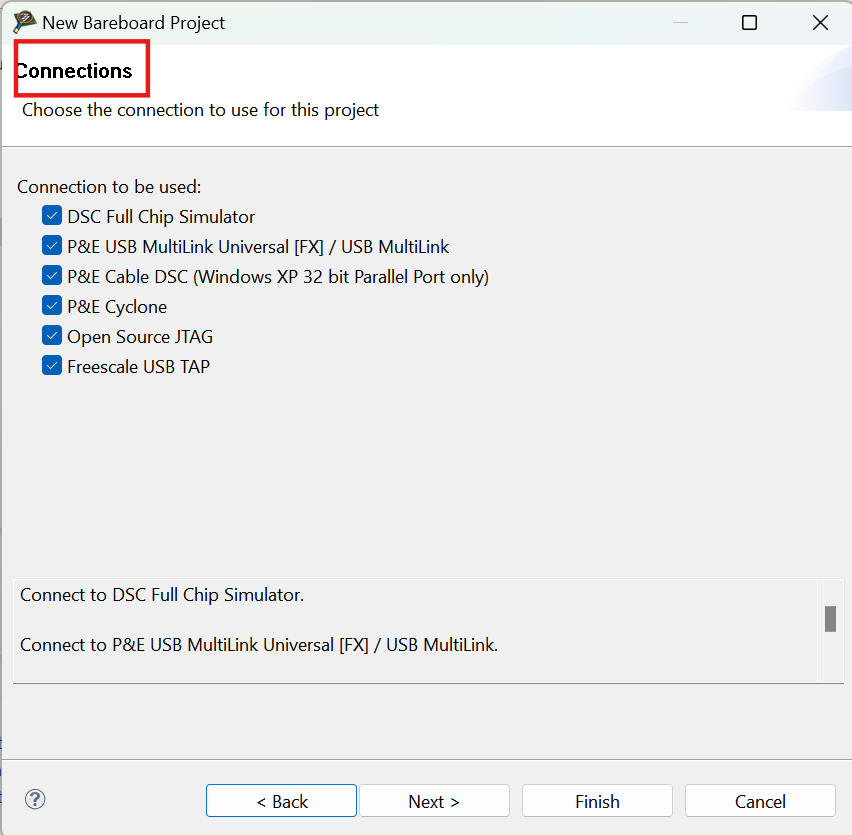Uncheck P&E Cable DSC connection
The height and width of the screenshot is (835, 852).
(51, 275)
